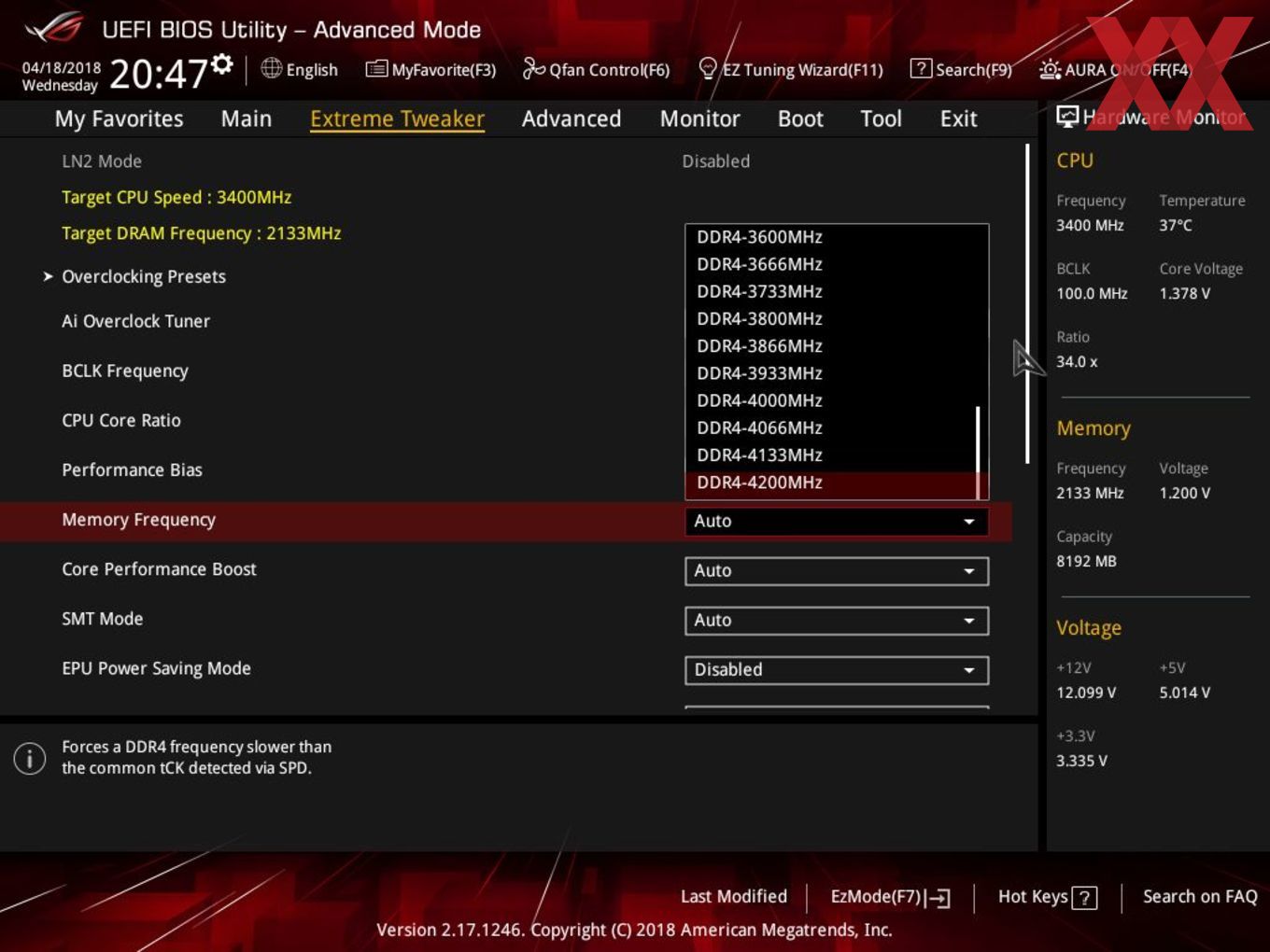Select DDR4-3933MHz entry

[831, 372]
